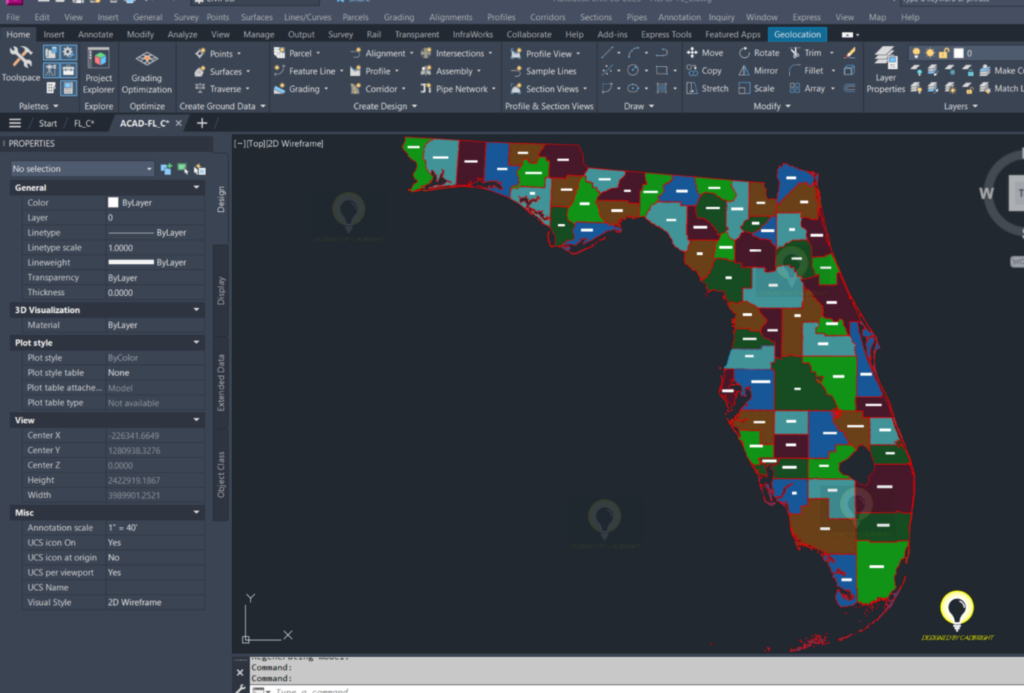Screen dimensions: 1024x693
Task: Switch to the Geolocation ribbon tab
Action: tap(797, 33)
